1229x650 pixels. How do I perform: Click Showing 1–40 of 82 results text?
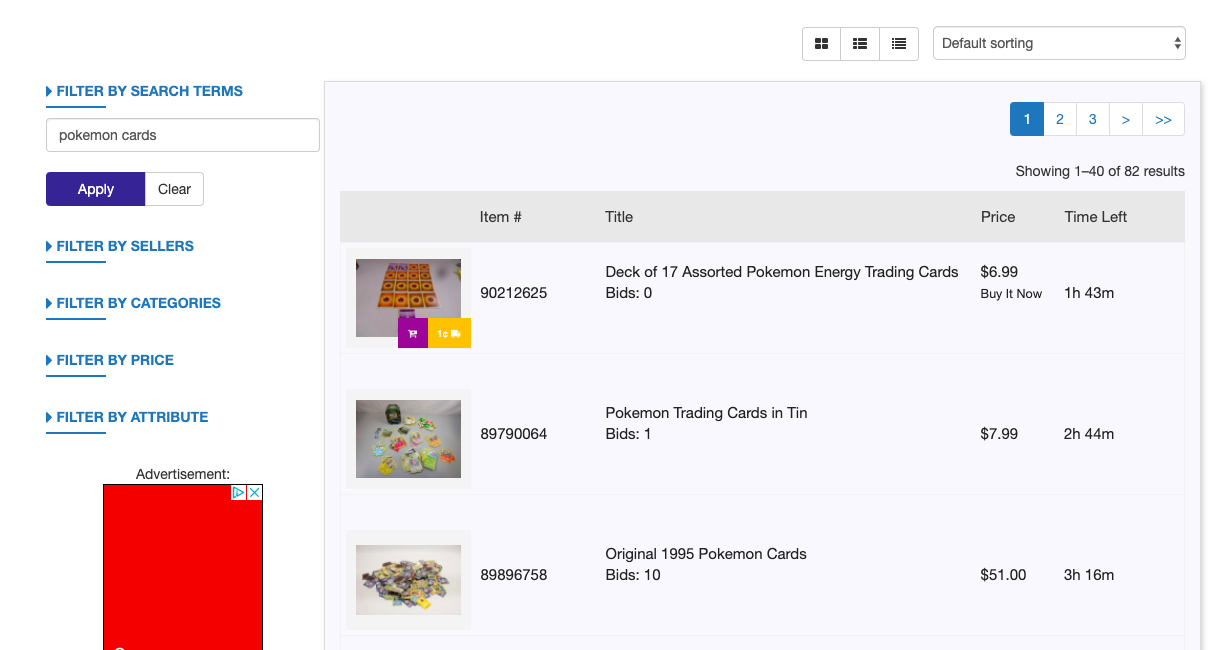[1100, 172]
